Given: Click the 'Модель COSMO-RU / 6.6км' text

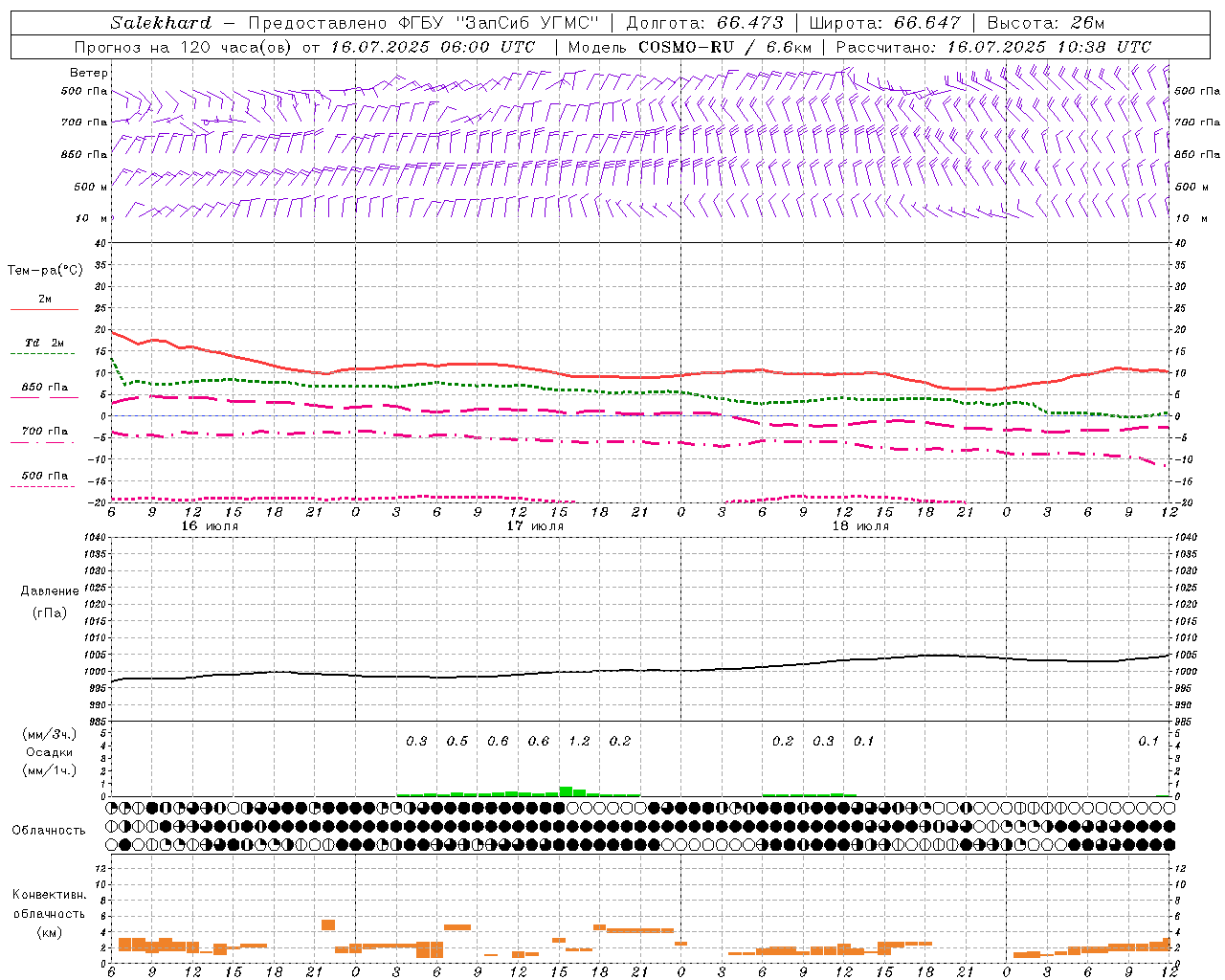Looking at the screenshot, I should pos(689,47).
